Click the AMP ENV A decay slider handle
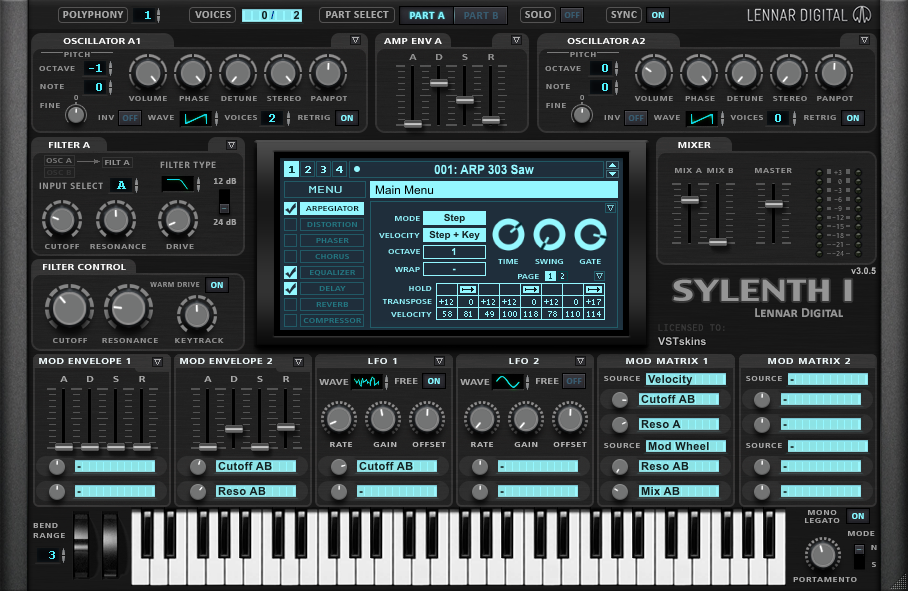Image resolution: width=908 pixels, height=591 pixels. click(439, 83)
